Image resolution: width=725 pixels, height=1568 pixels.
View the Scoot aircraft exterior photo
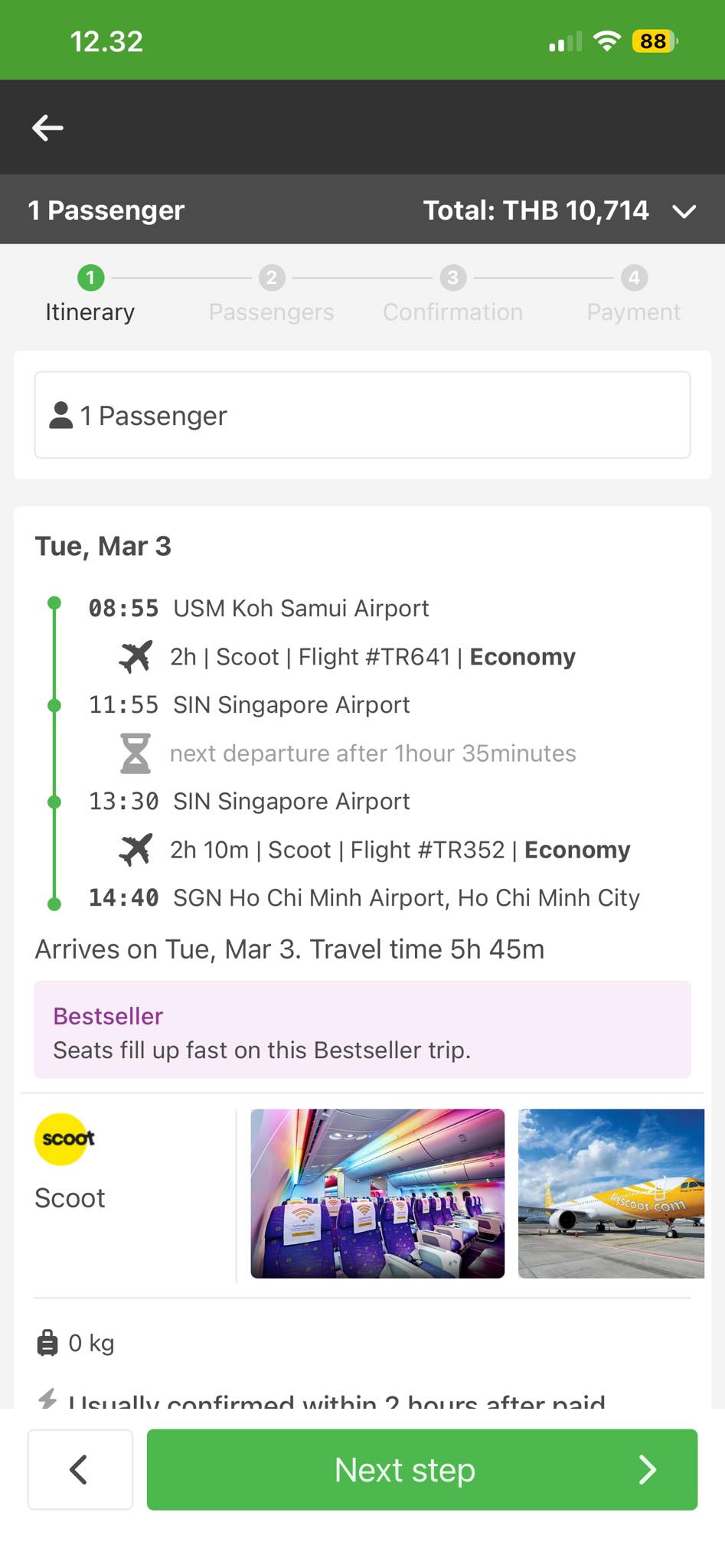[611, 1193]
